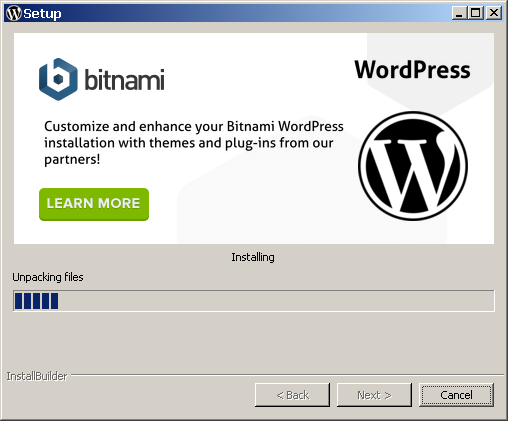Click the Installing status label
This screenshot has height=421, width=508.
coord(253,257)
